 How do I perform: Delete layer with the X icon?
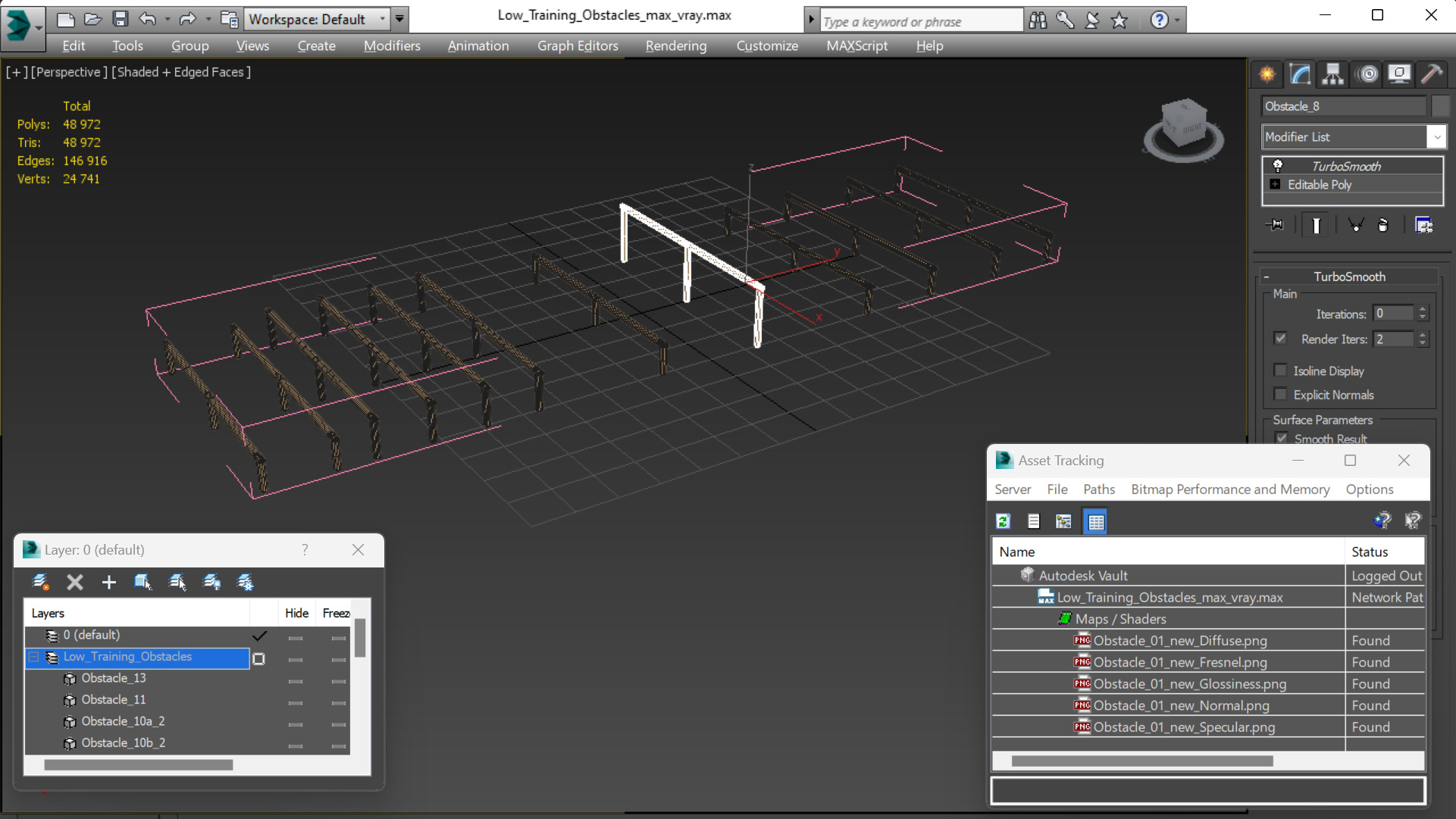[74, 582]
